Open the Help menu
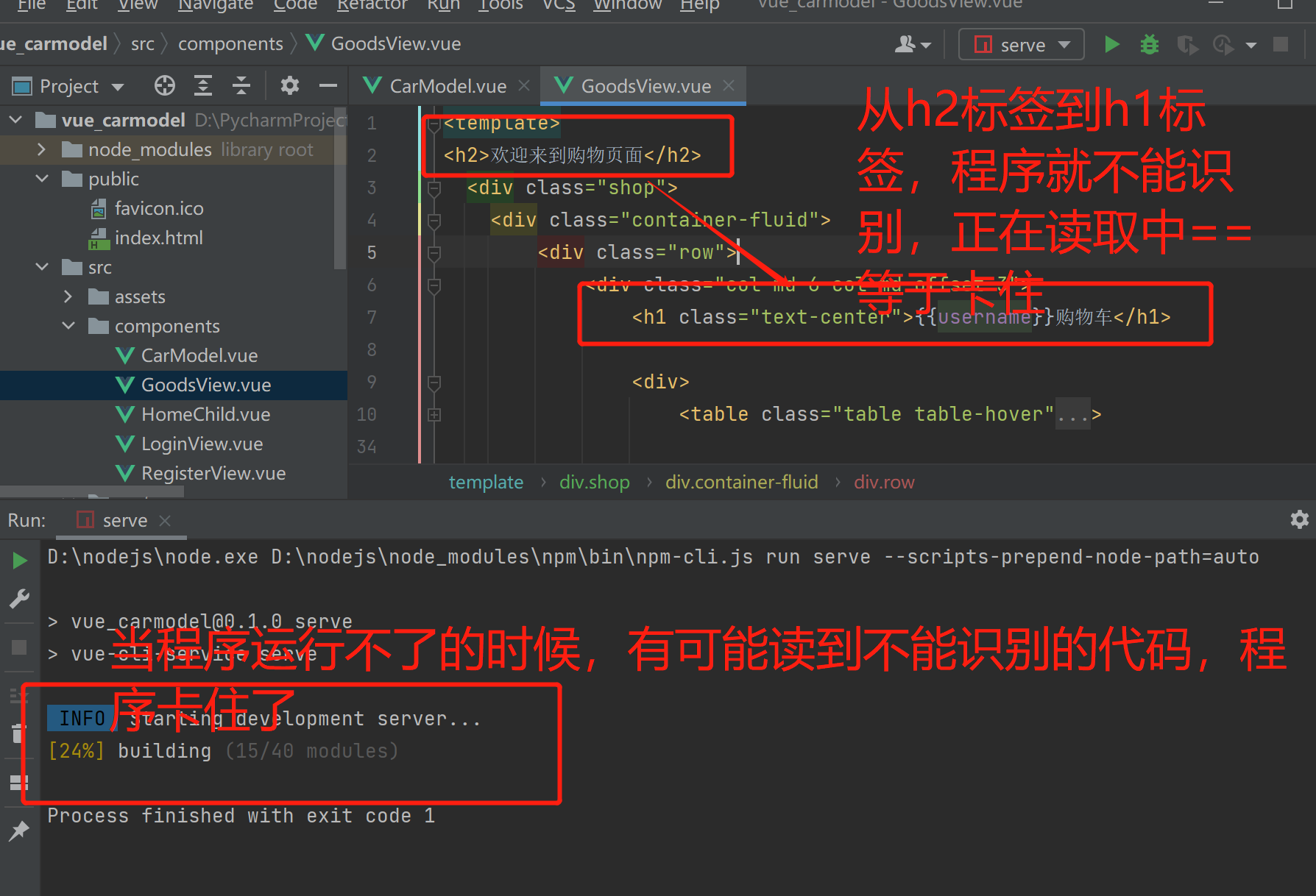 pyautogui.click(x=699, y=5)
